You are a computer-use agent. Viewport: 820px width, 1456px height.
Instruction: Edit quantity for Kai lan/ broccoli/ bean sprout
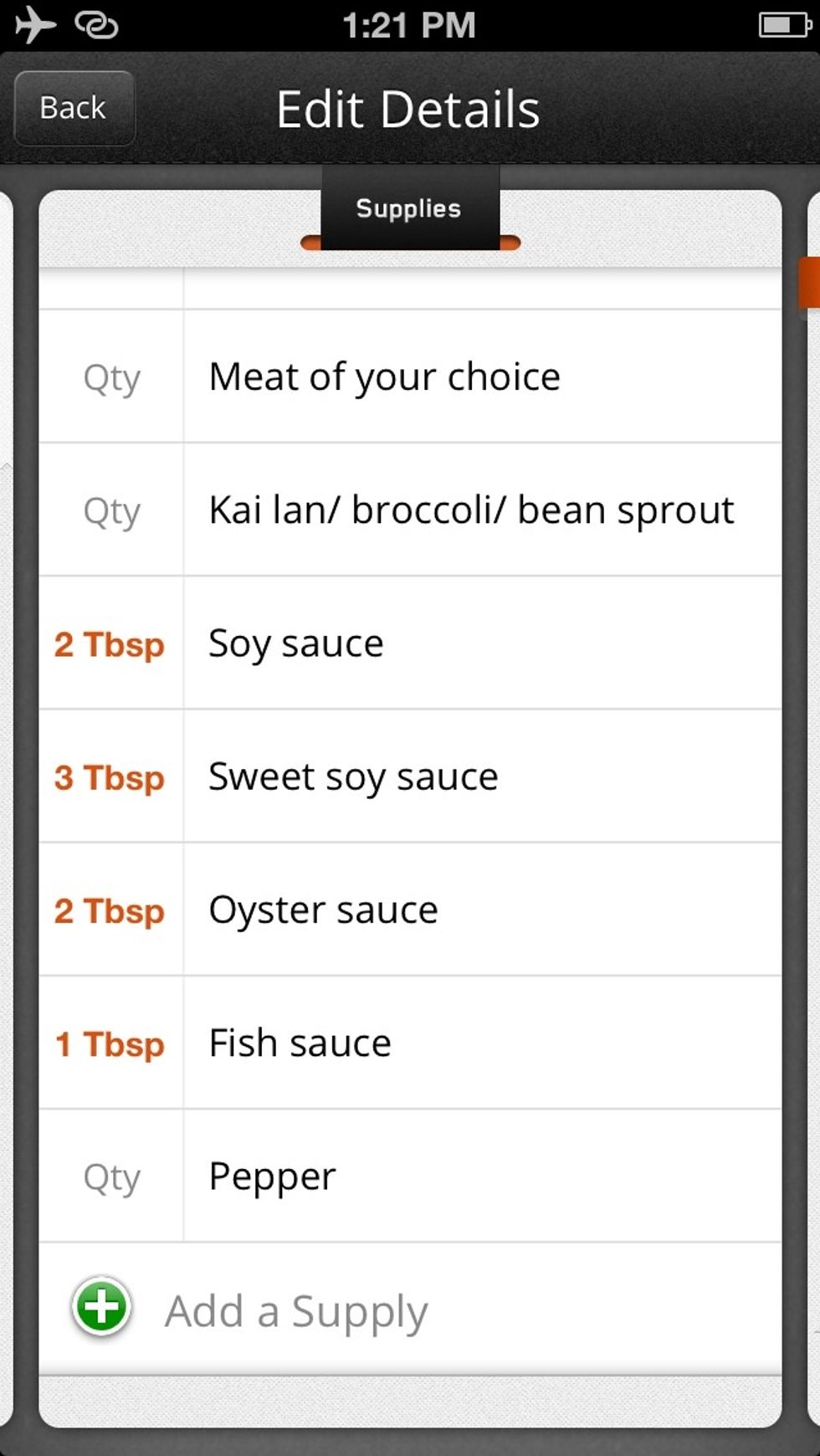[111, 511]
